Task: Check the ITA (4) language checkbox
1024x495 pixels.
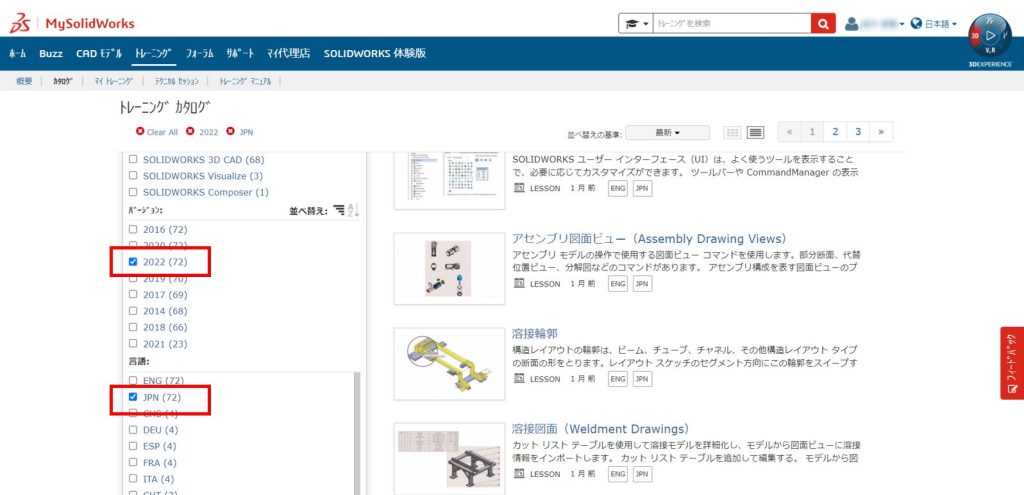Action: [133, 479]
